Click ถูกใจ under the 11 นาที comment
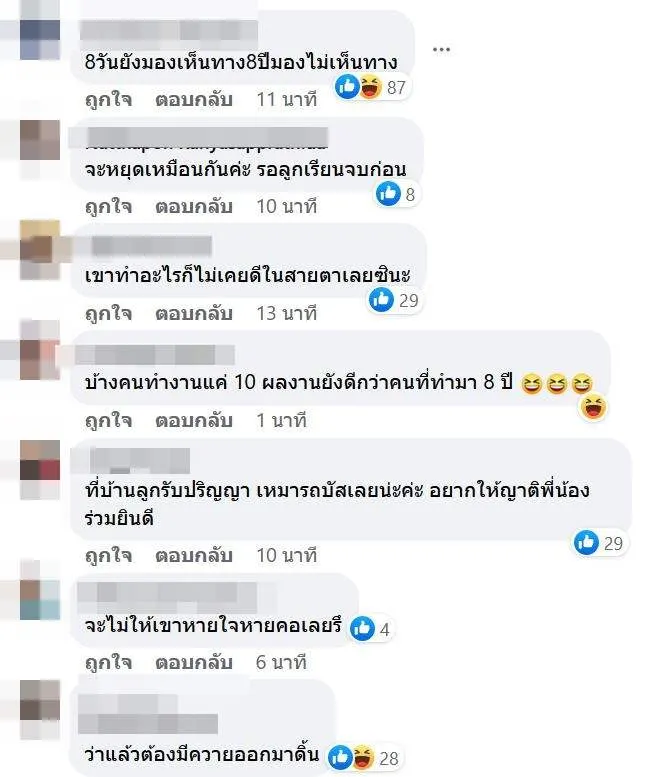Image resolution: width=654 pixels, height=777 pixels. click(x=109, y=100)
